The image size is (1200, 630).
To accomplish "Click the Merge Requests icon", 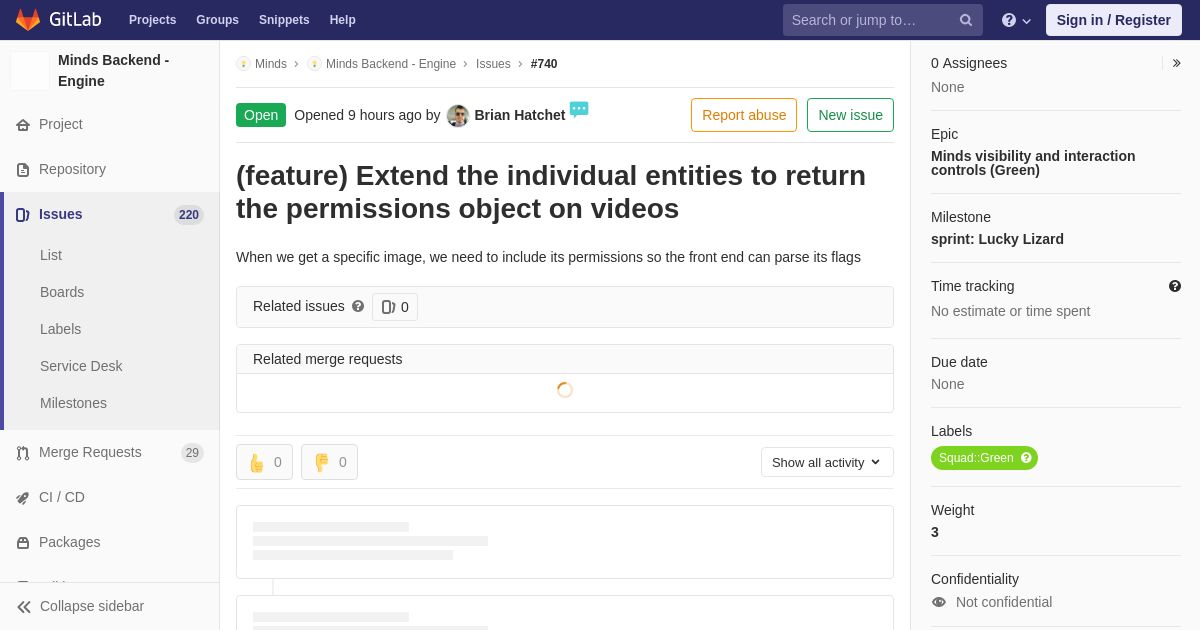I will click(23, 453).
